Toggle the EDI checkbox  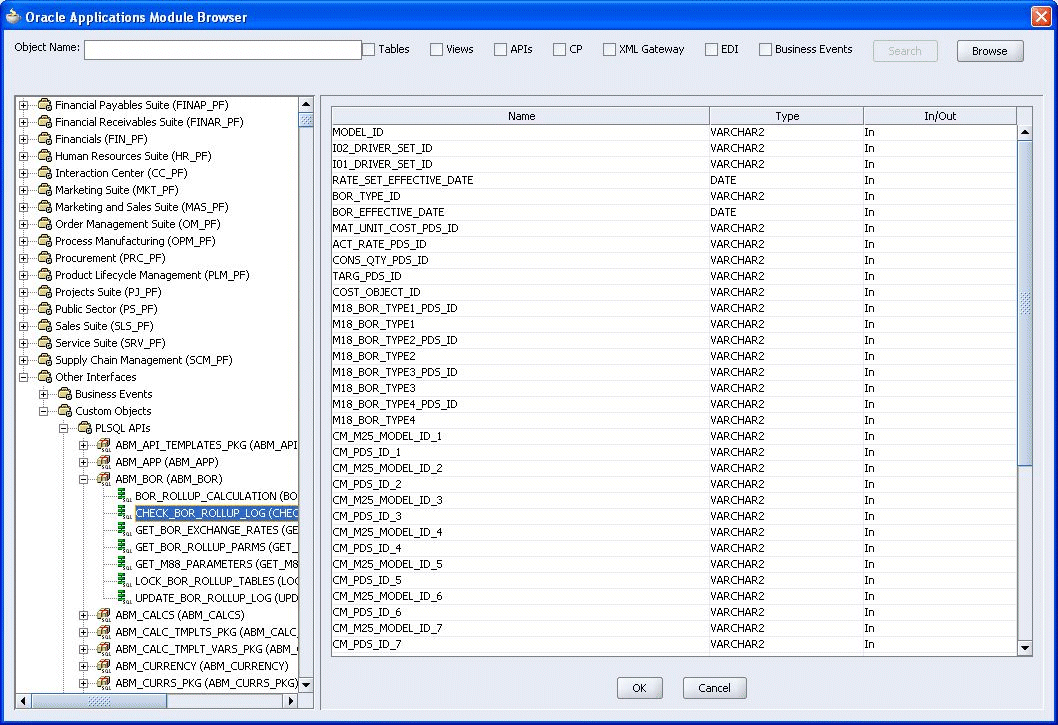711,49
